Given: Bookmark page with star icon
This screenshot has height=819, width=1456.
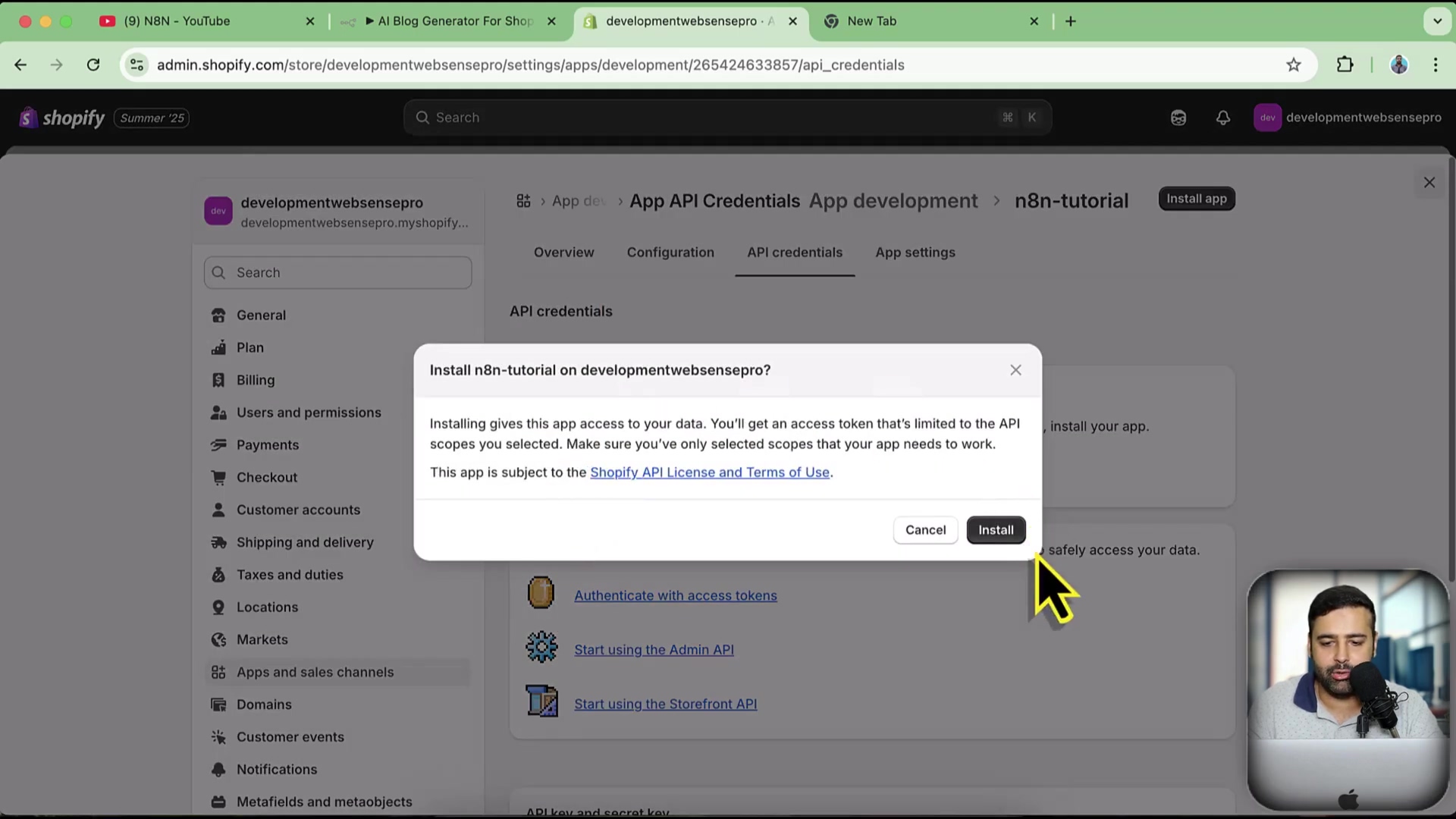Looking at the screenshot, I should coord(1294,65).
